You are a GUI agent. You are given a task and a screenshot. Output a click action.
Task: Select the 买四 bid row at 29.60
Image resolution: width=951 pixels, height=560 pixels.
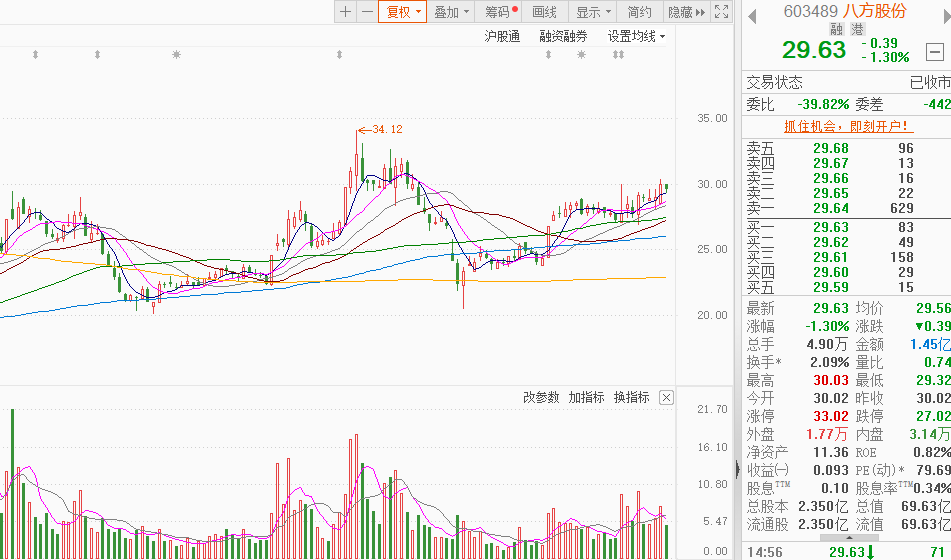pos(847,272)
